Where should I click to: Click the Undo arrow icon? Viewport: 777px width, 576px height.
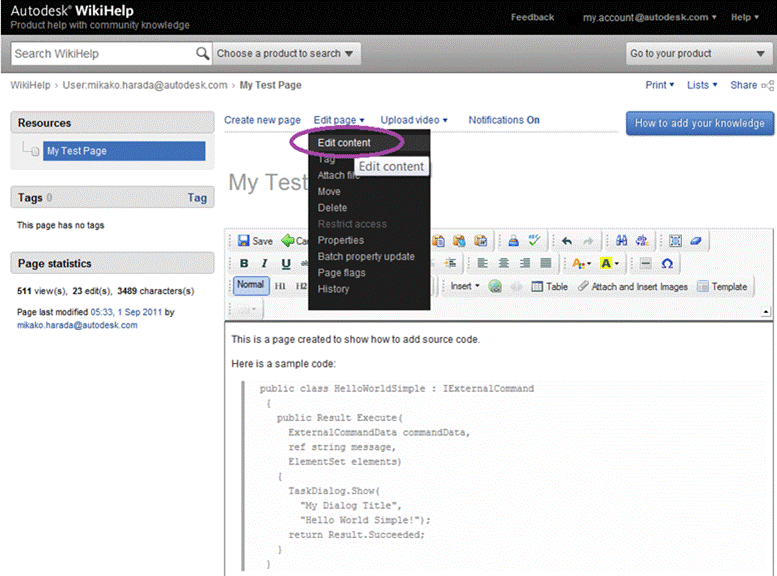click(x=567, y=240)
